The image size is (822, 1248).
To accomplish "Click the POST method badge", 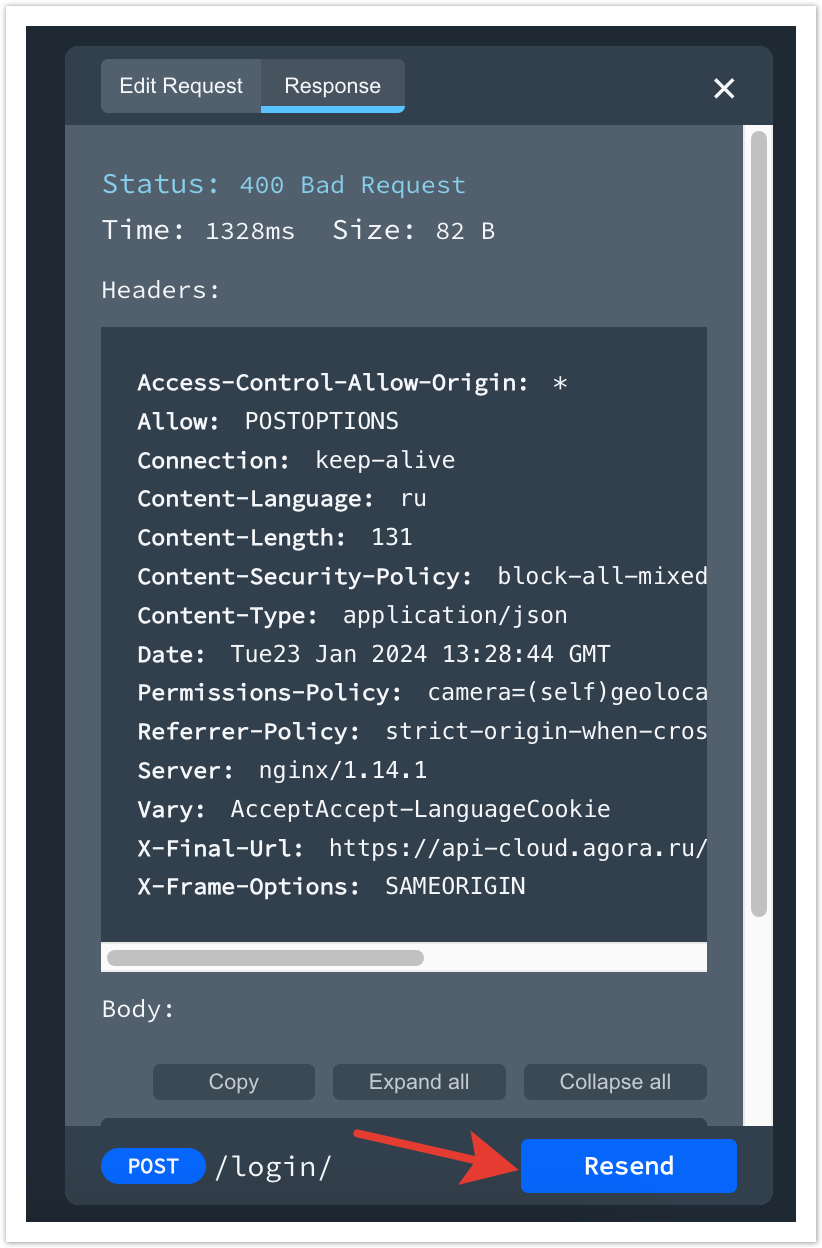I will pyautogui.click(x=153, y=1166).
